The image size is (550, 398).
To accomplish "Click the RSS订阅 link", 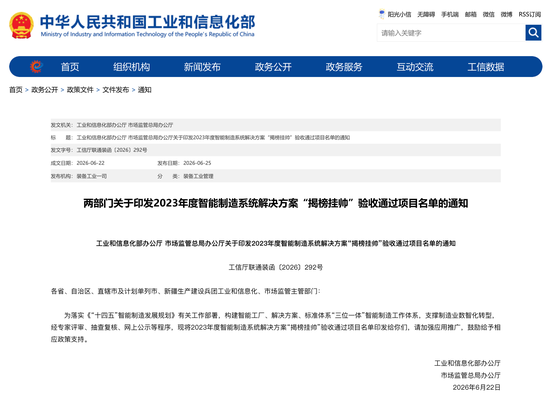I will pos(530,14).
